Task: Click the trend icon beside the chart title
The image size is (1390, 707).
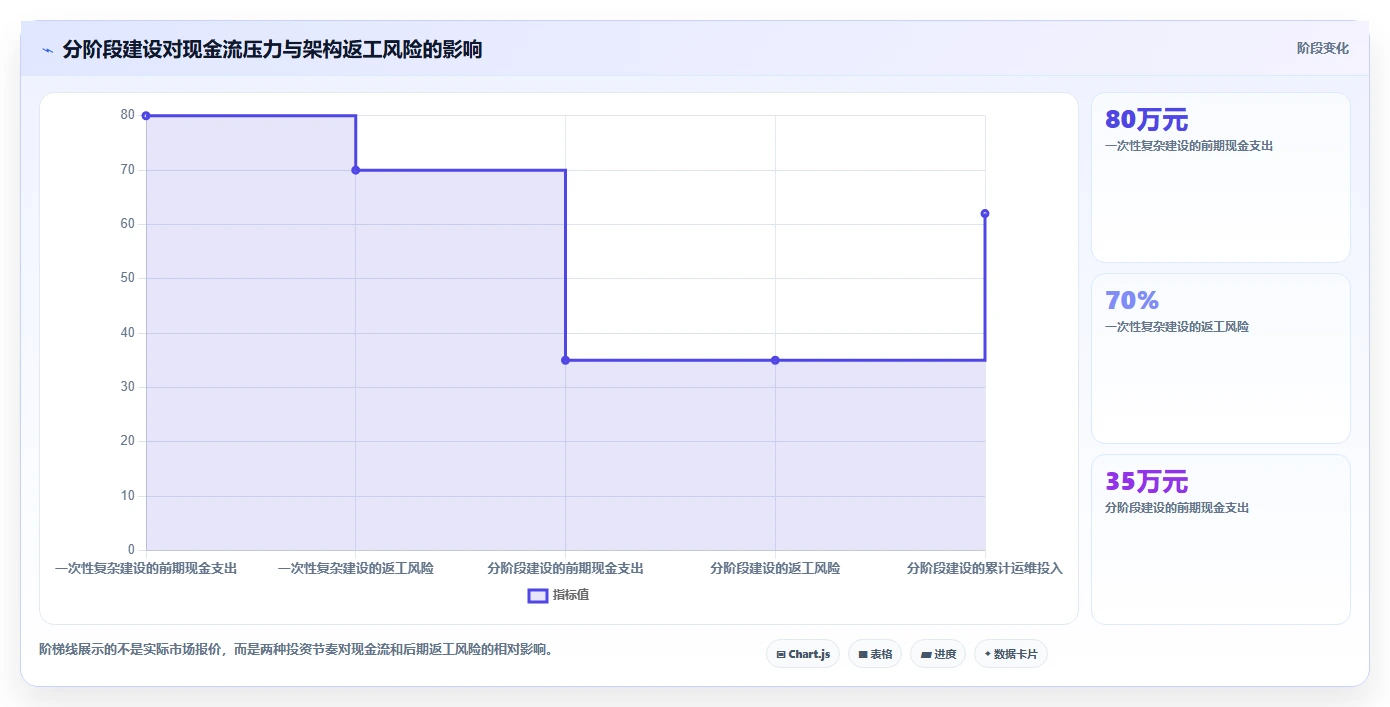Action: click(47, 50)
